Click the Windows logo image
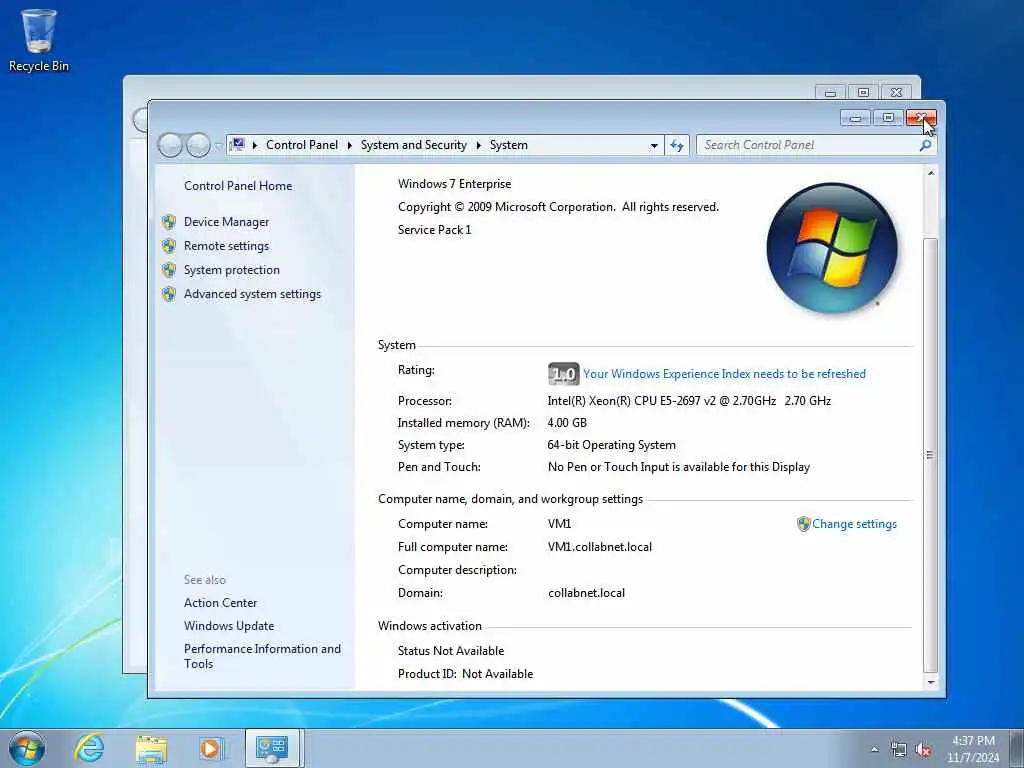 tap(831, 248)
